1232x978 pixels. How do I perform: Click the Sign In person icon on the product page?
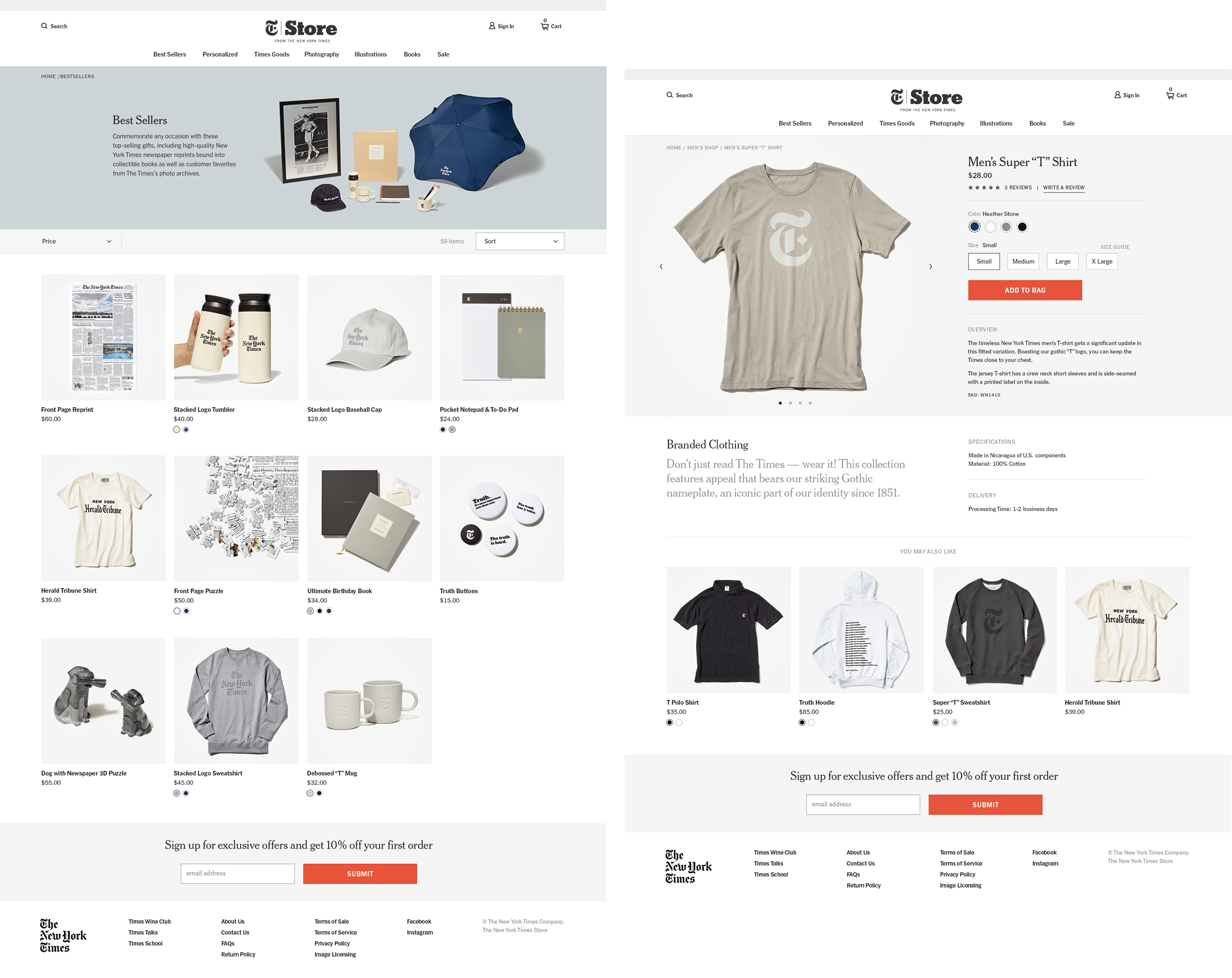tap(1117, 95)
